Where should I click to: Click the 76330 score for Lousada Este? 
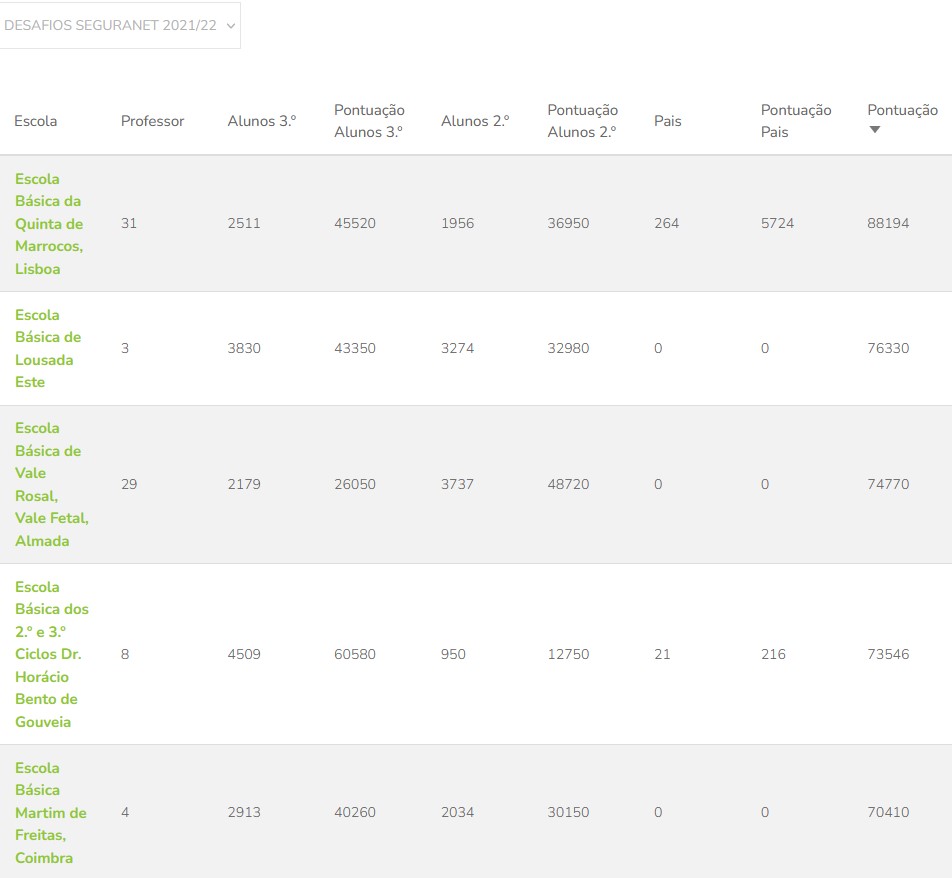888,349
